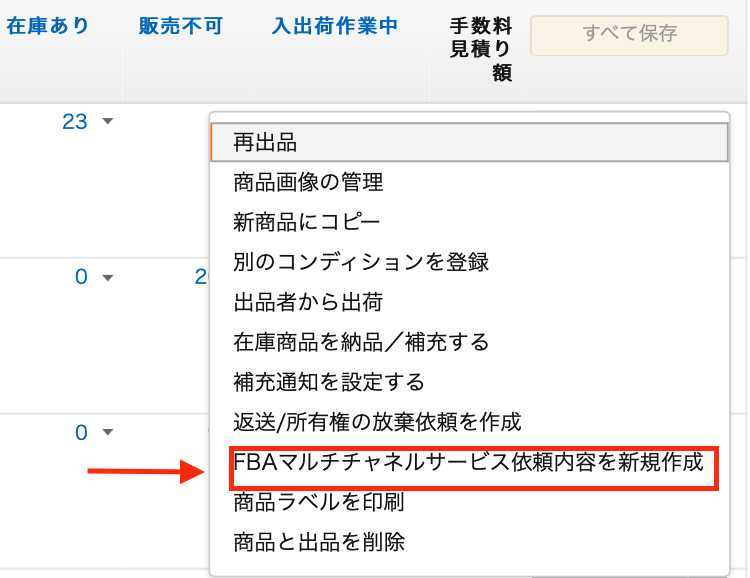This screenshot has height=578, width=750.
Task: Choose 返送/所有権の放棄依頼を作成 option
Action: (x=377, y=423)
